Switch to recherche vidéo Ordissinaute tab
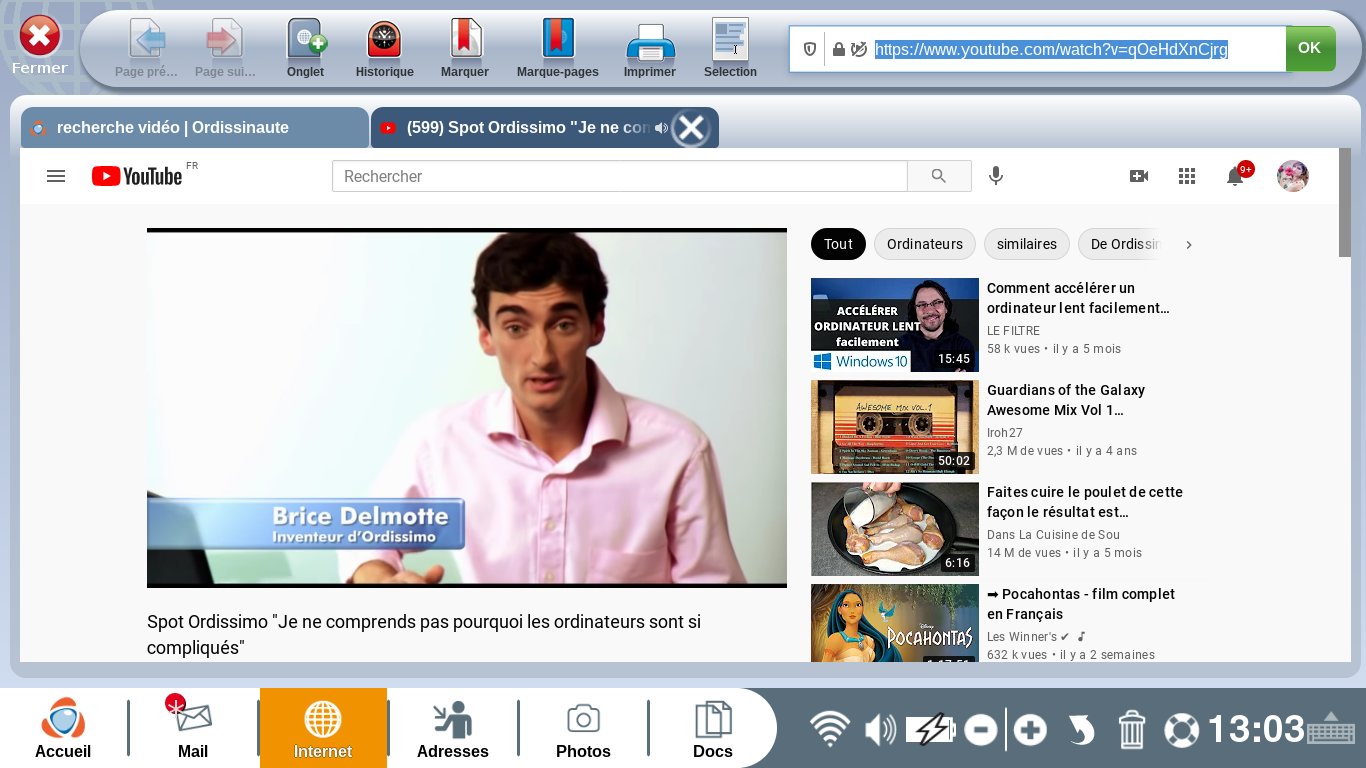Image resolution: width=1366 pixels, height=768 pixels. [194, 128]
